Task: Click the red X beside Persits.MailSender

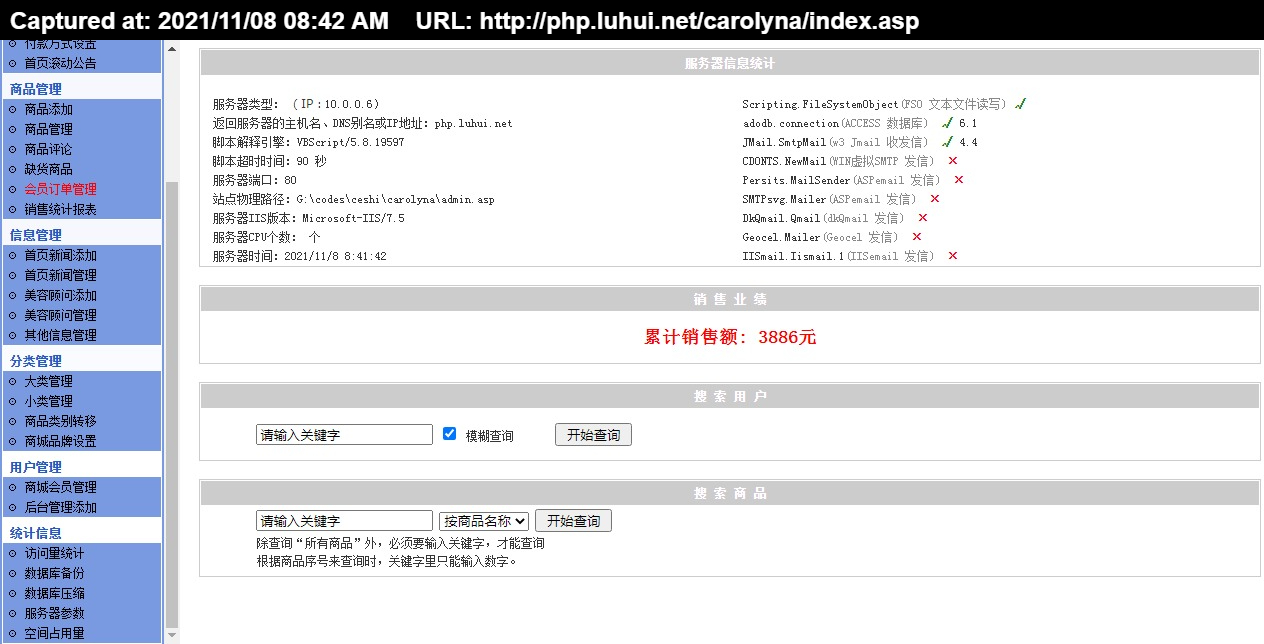Action: click(x=959, y=180)
